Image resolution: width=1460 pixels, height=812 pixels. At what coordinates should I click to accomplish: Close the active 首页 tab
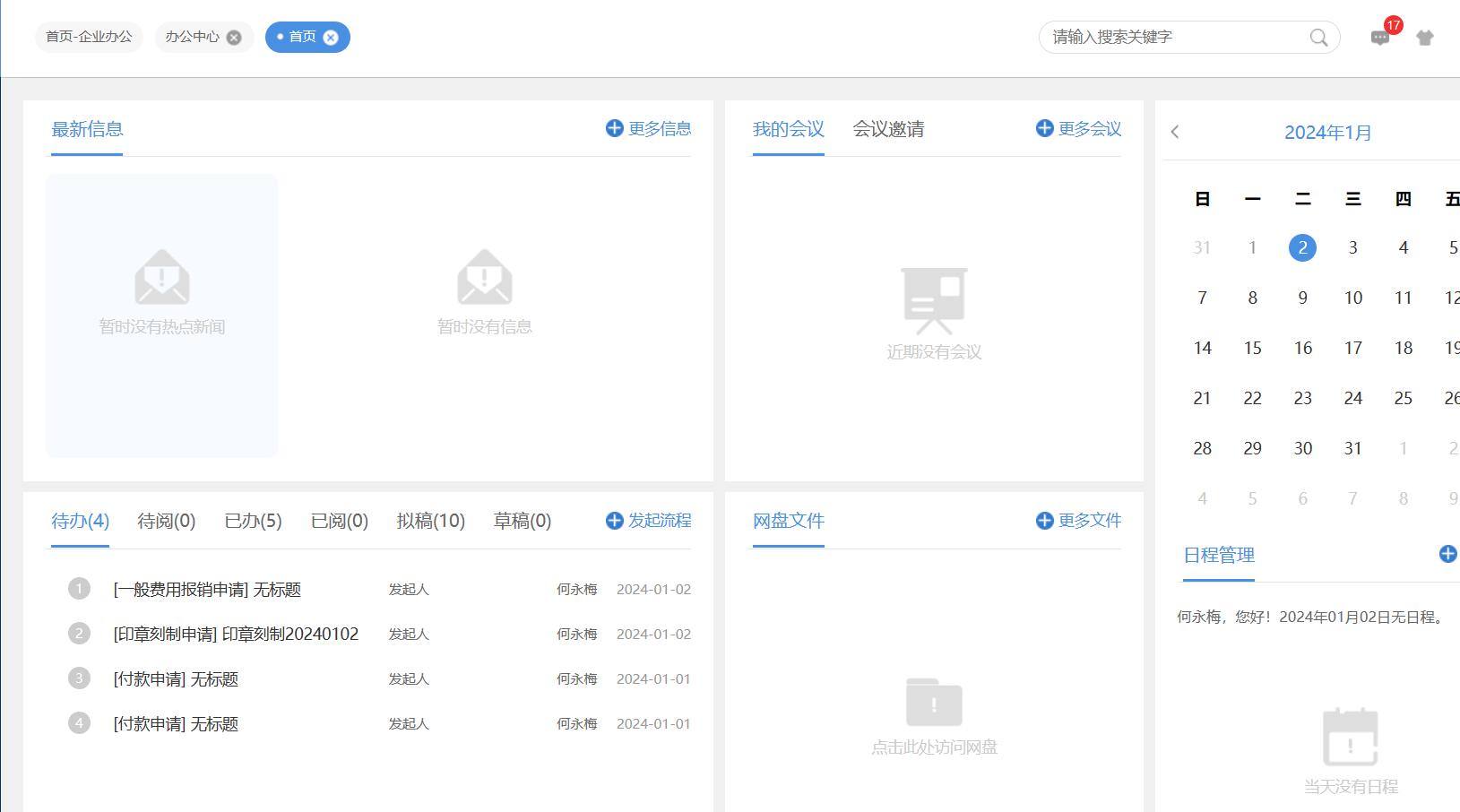click(x=331, y=38)
